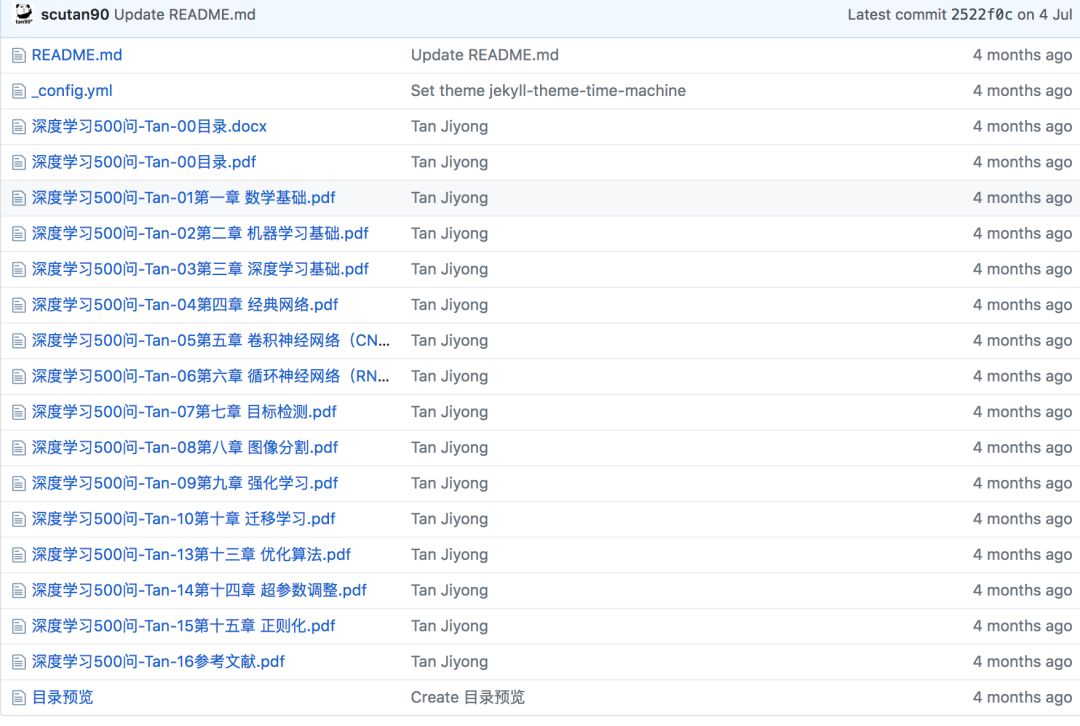Open 06第六章 循环神经网络 file

(x=211, y=377)
